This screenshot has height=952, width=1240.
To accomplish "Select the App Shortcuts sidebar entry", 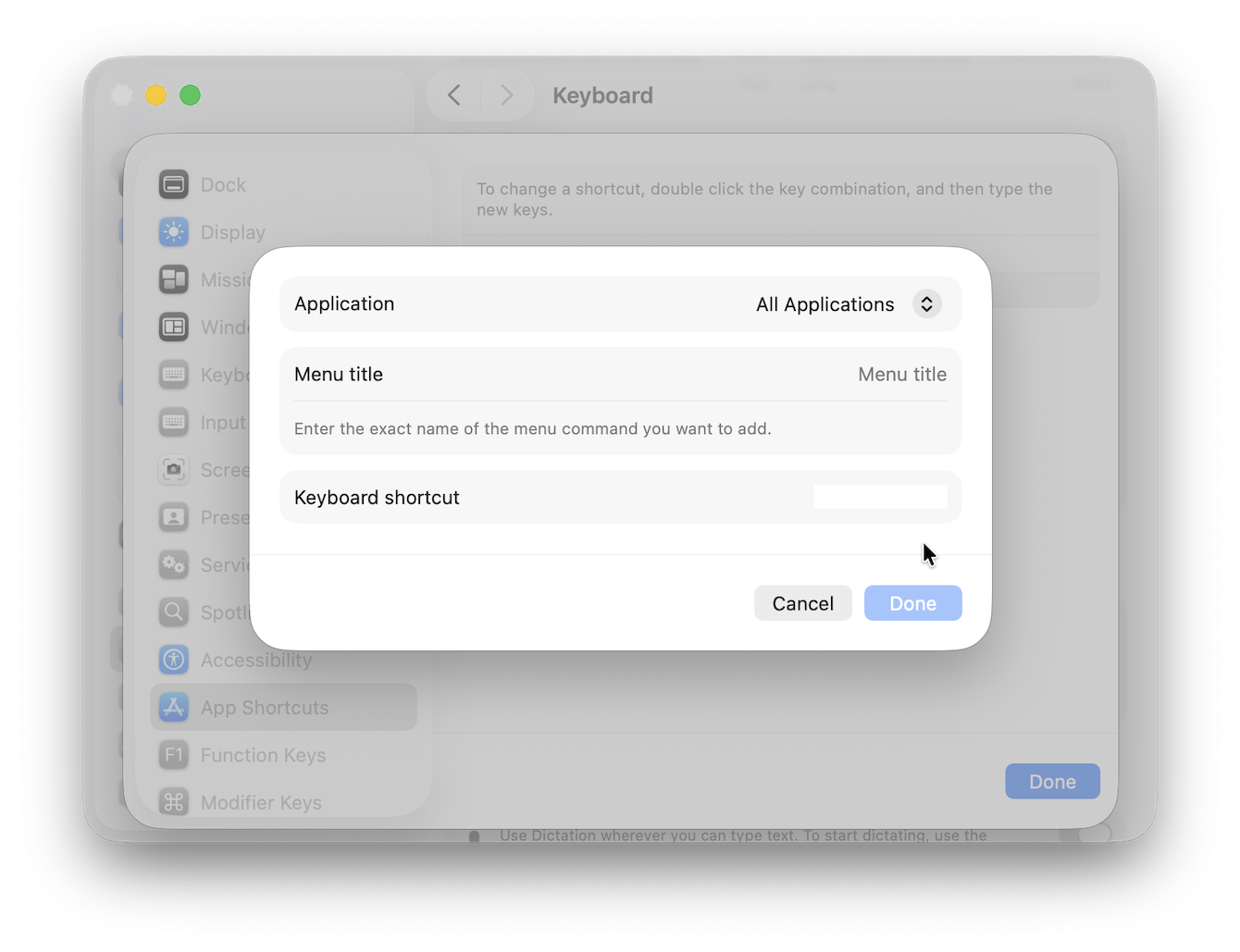I will pos(264,707).
